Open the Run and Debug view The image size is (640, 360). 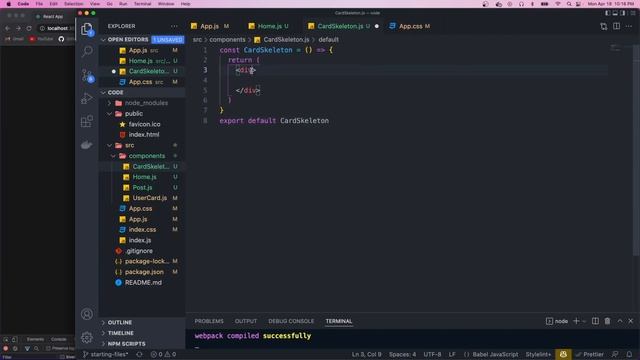pos(87,98)
